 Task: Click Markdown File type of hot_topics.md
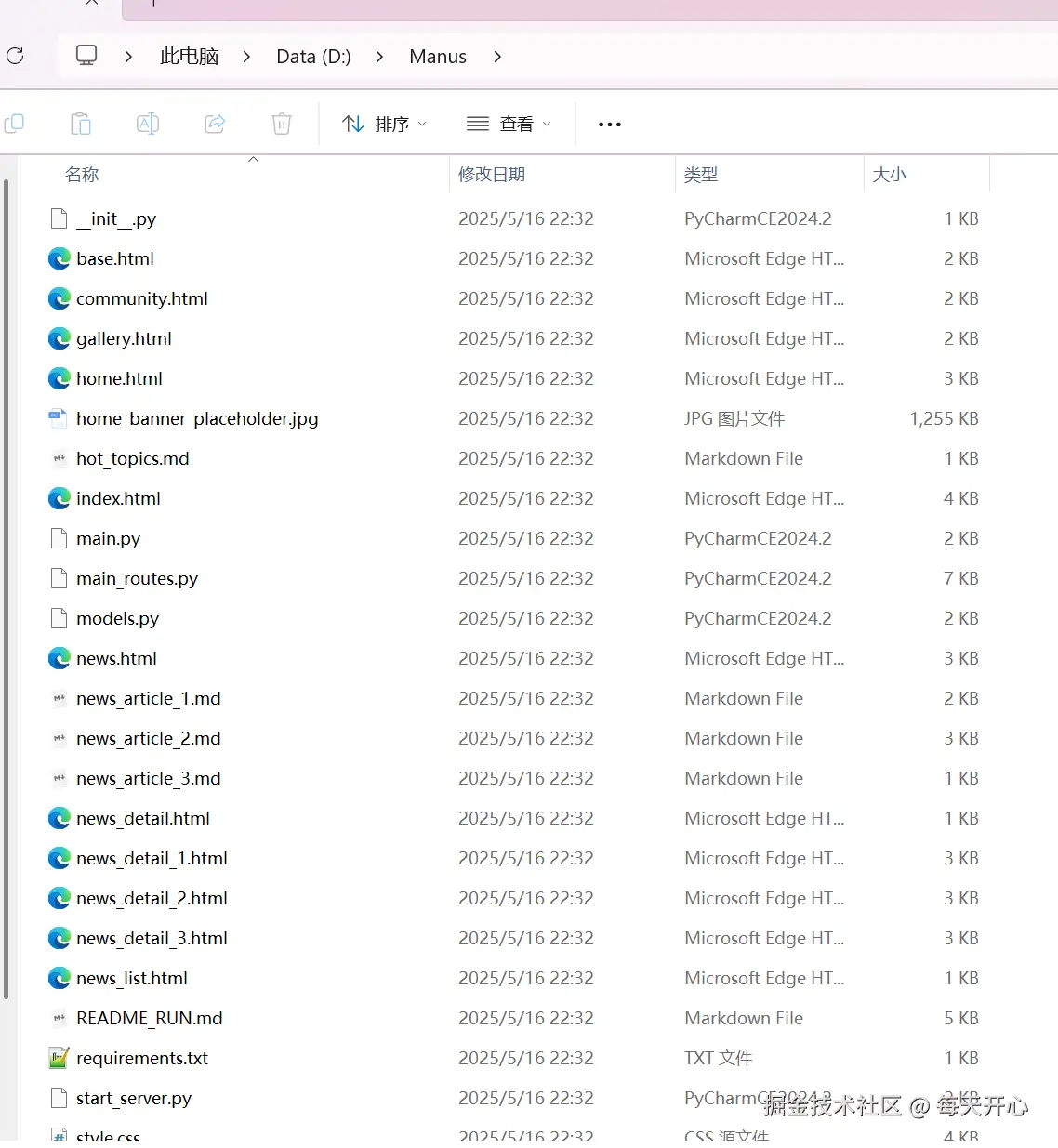click(x=744, y=459)
